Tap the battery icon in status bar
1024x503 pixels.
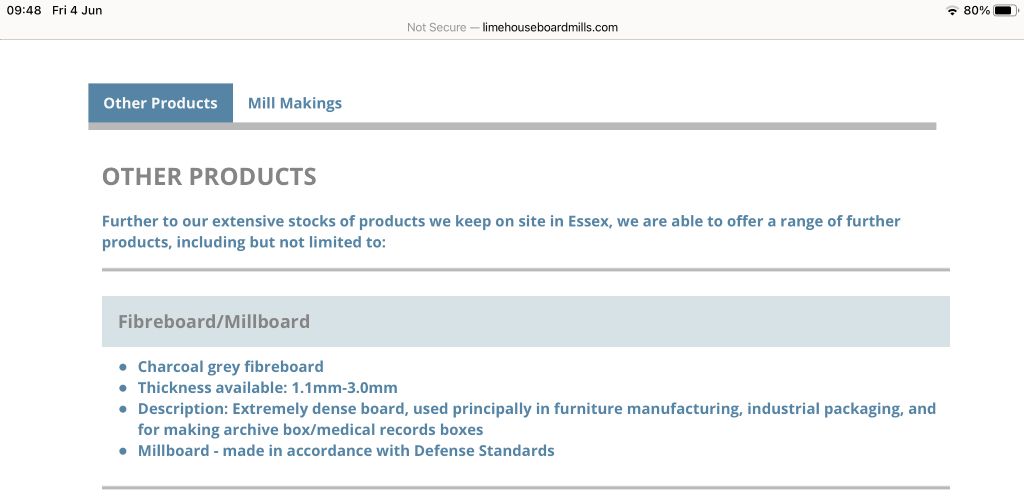click(x=1006, y=10)
